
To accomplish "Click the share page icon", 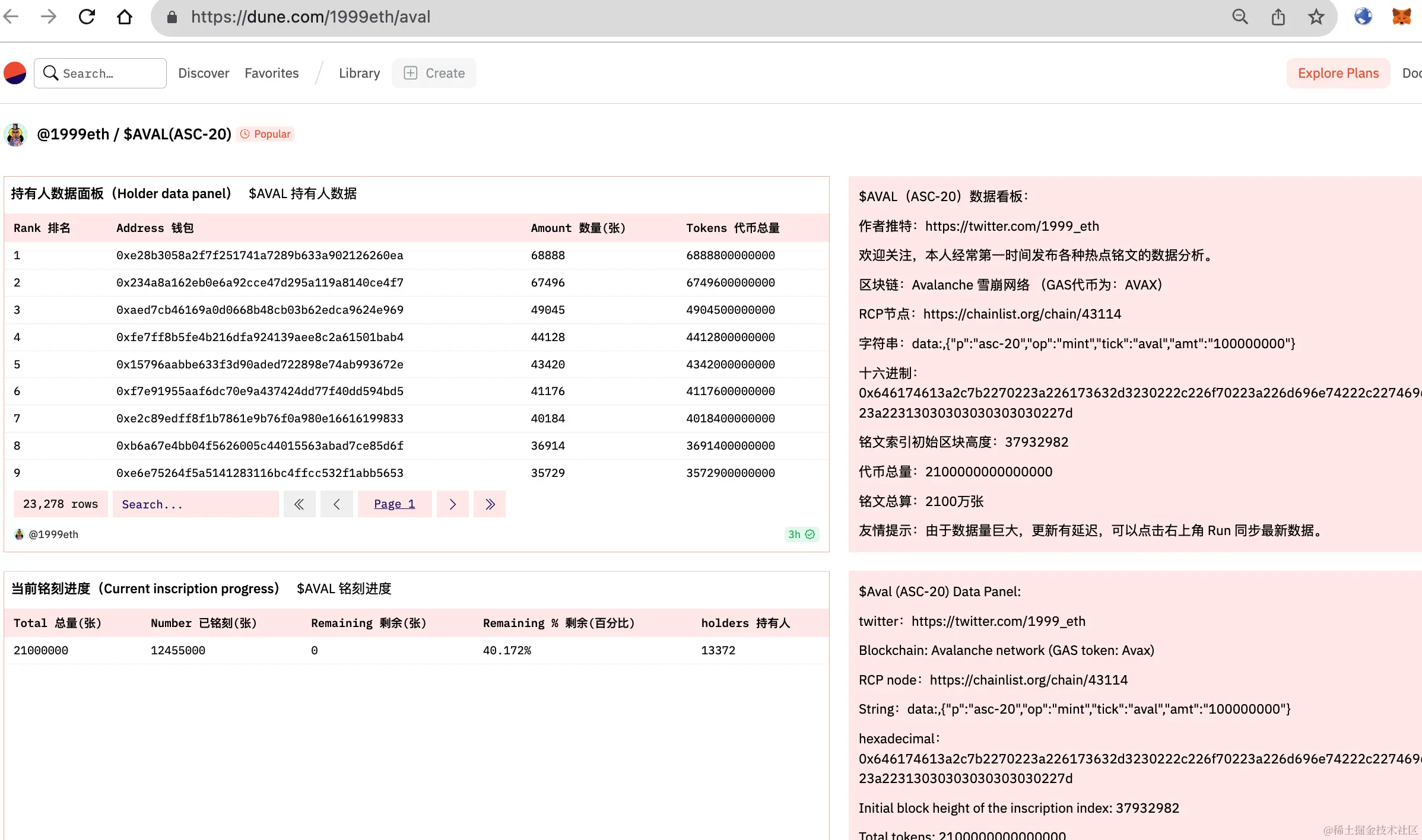I will coord(1278,17).
